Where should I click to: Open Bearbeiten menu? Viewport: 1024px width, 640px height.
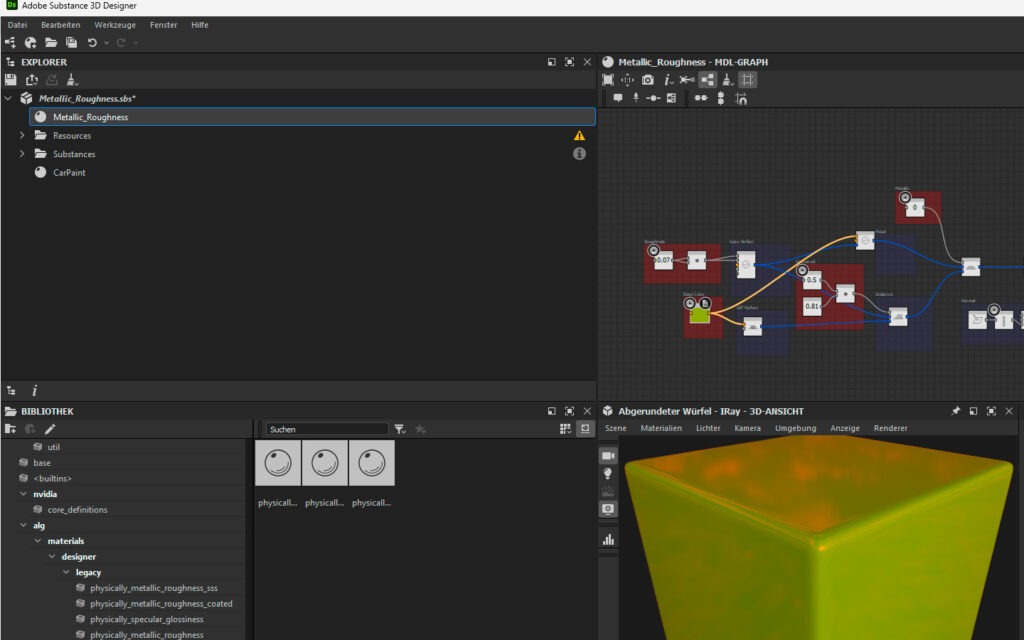61,25
